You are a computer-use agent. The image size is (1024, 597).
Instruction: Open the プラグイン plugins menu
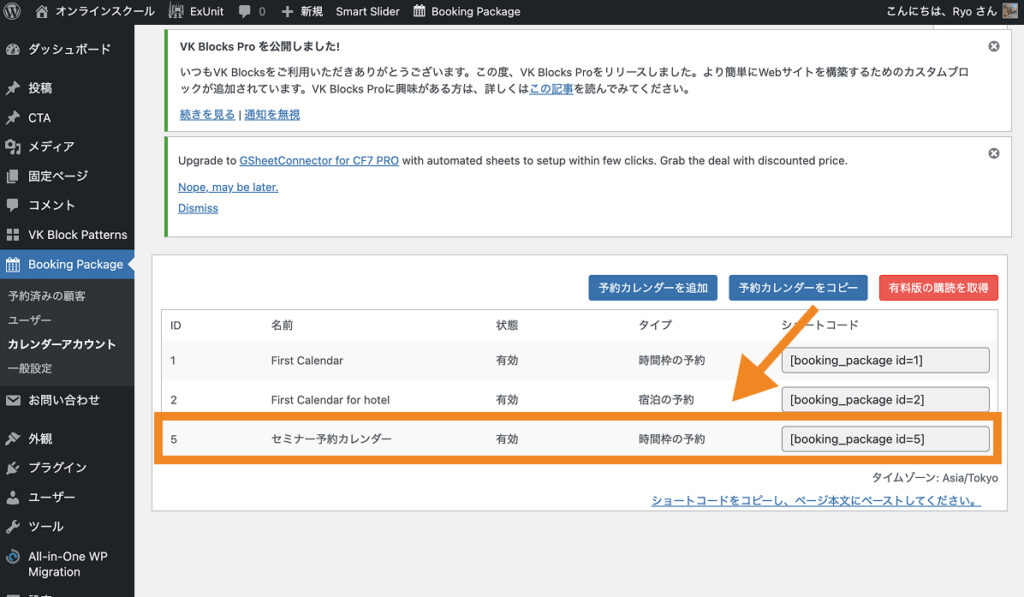coord(57,467)
